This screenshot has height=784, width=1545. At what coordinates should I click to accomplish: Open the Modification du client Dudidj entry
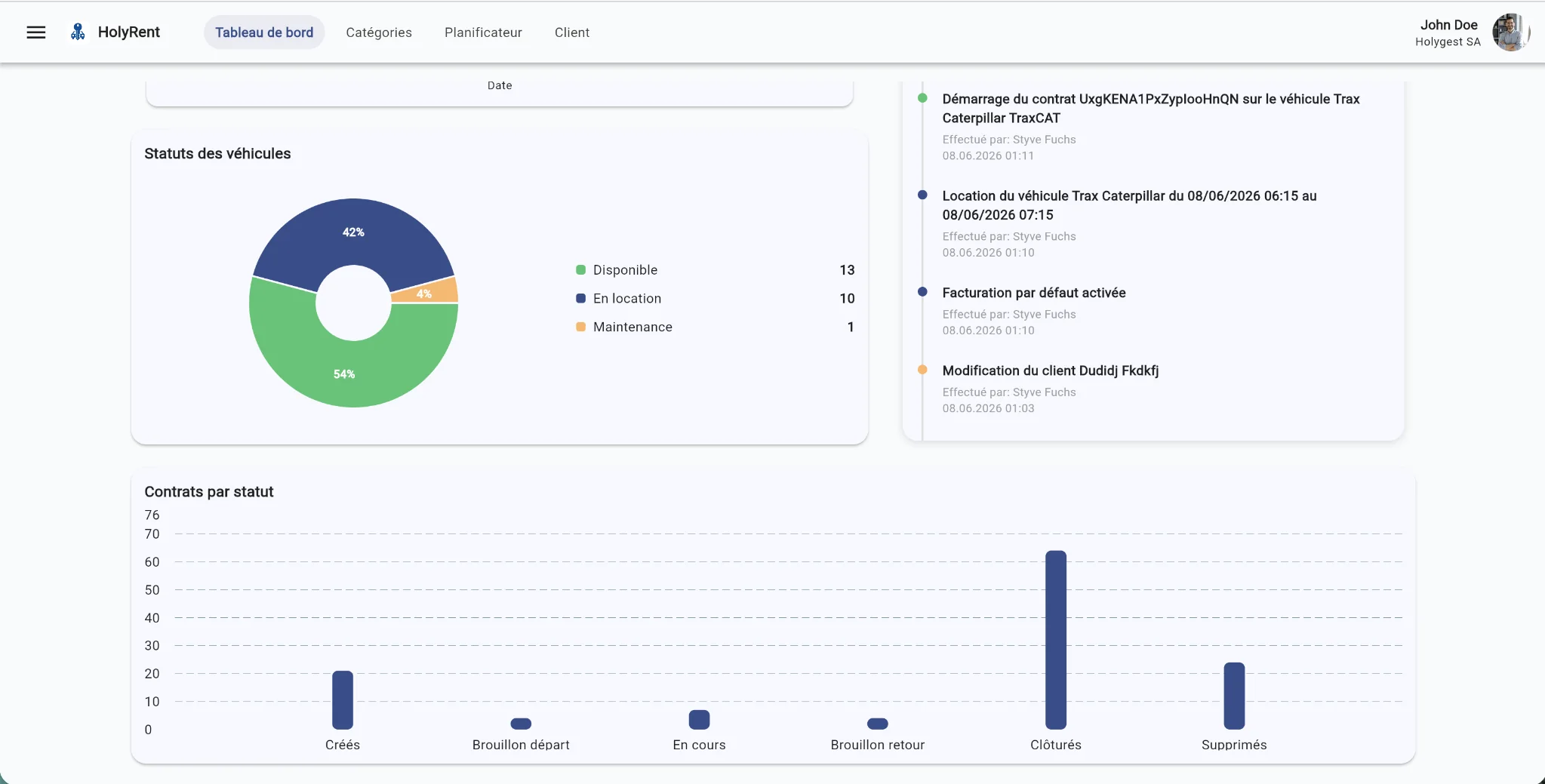[x=1050, y=370]
